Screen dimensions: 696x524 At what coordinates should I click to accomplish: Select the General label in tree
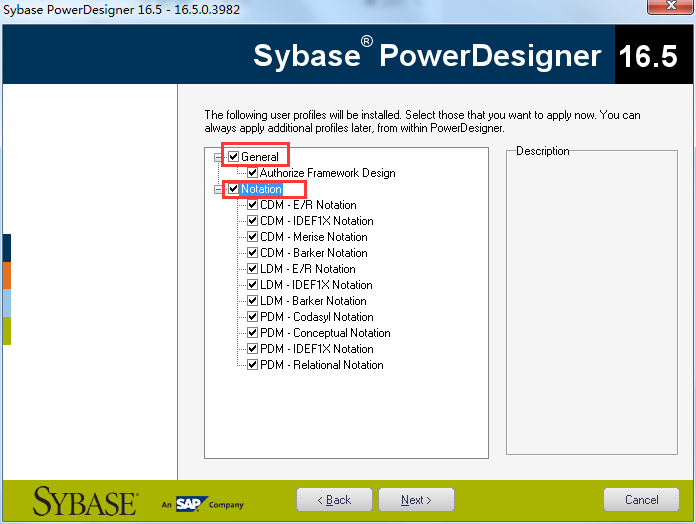[260, 157]
